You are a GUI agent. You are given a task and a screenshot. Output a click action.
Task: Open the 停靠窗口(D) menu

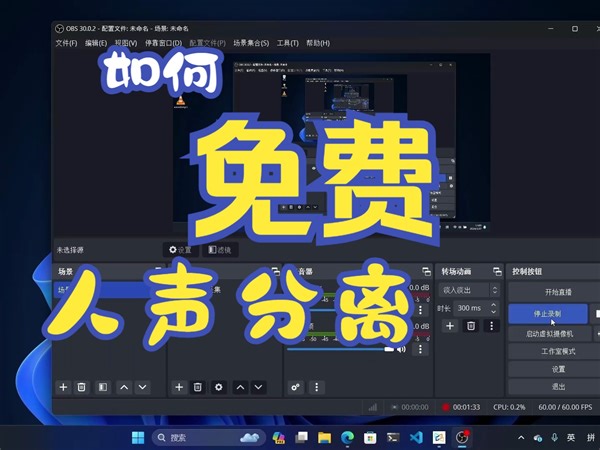pyautogui.click(x=163, y=43)
